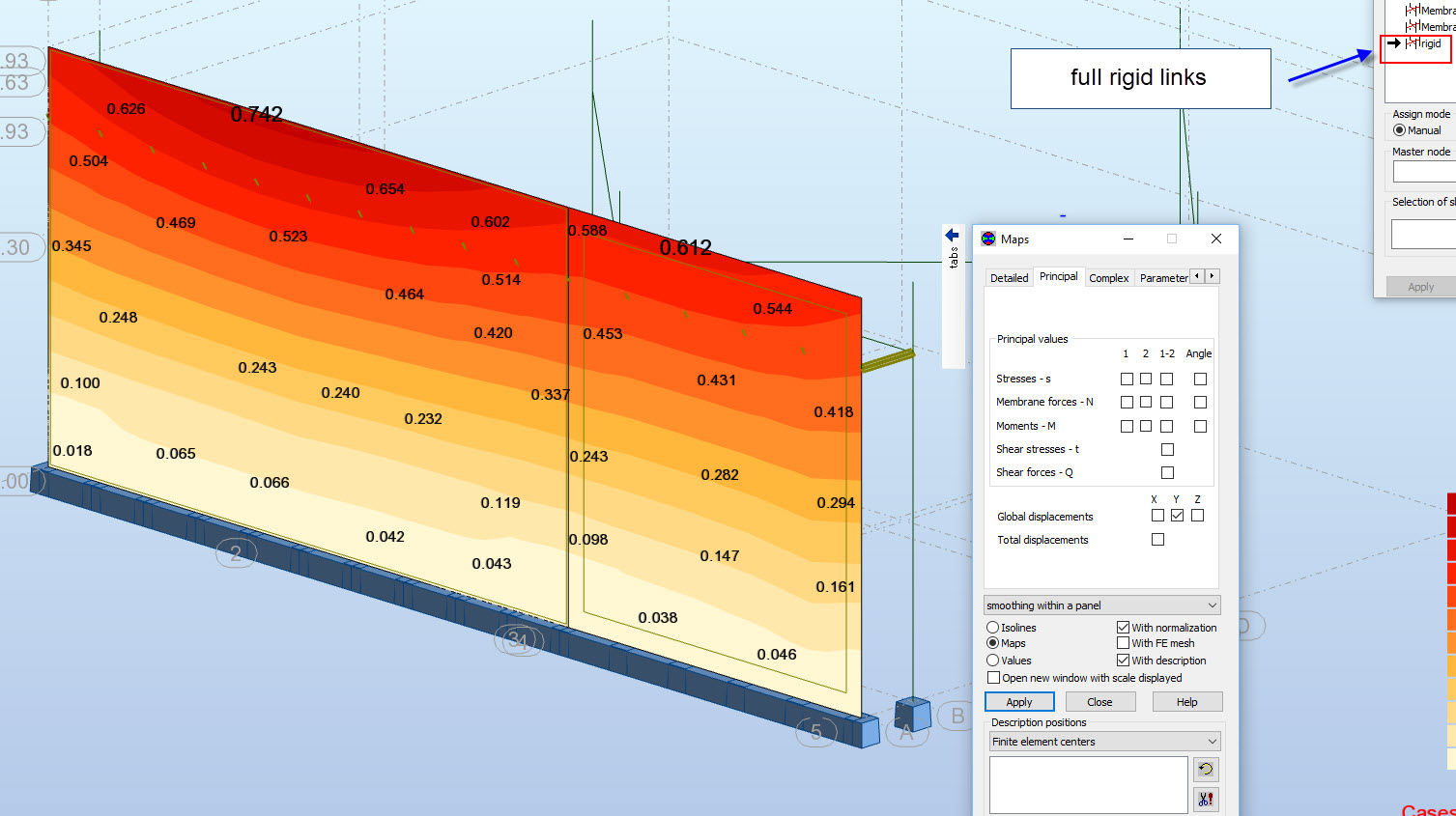Select the Values radio button

coord(993,661)
